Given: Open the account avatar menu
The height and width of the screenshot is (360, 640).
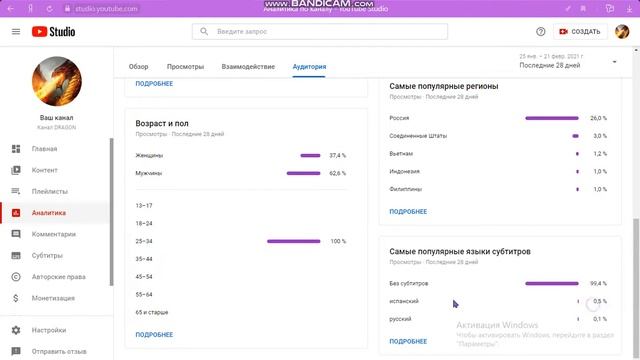Looking at the screenshot, I should pos(622,31).
